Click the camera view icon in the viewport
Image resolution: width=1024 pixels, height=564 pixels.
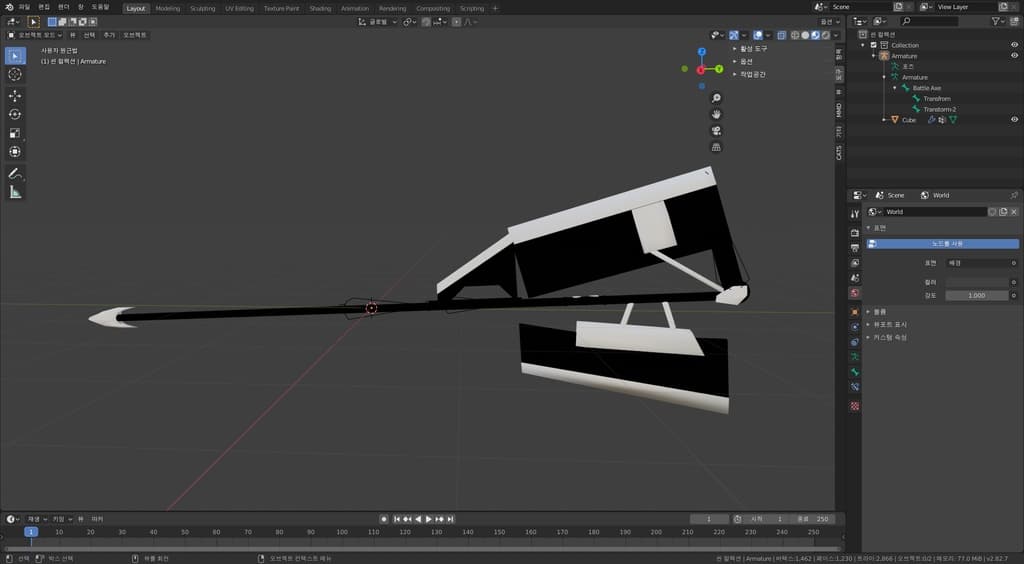click(716, 131)
